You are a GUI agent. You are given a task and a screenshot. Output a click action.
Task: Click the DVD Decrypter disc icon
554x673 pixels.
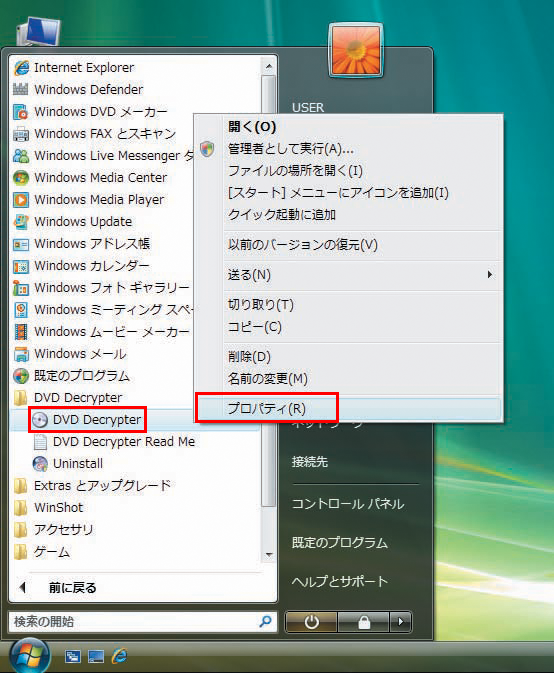[40, 420]
